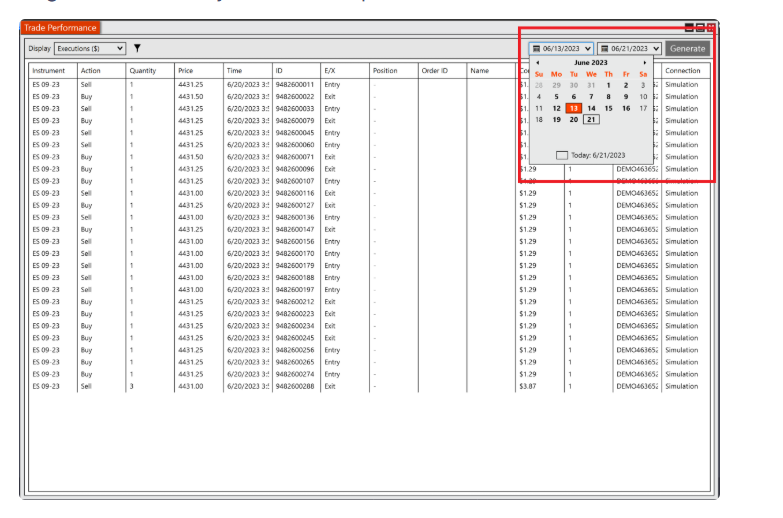The image size is (783, 518).
Task: Choose June 5 in the calendar
Action: tap(556, 97)
